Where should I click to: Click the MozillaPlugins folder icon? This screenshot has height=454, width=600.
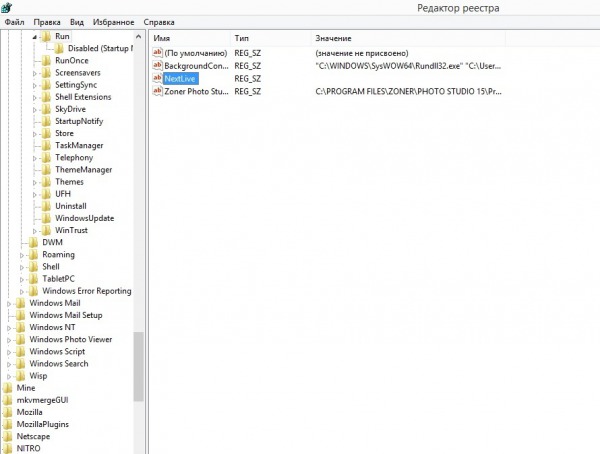pos(8,424)
